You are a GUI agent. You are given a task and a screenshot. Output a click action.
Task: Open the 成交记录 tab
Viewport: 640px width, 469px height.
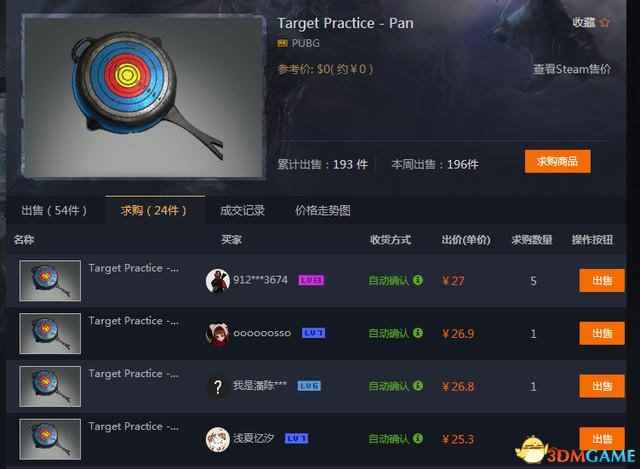point(242,211)
